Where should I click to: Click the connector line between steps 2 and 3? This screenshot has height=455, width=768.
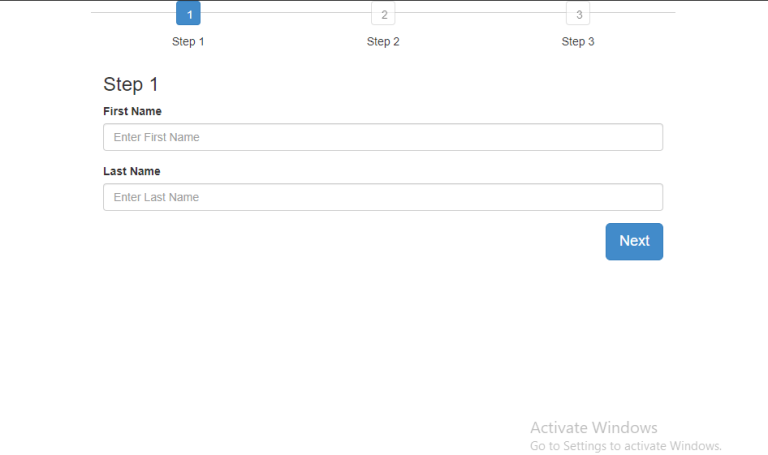click(480, 13)
